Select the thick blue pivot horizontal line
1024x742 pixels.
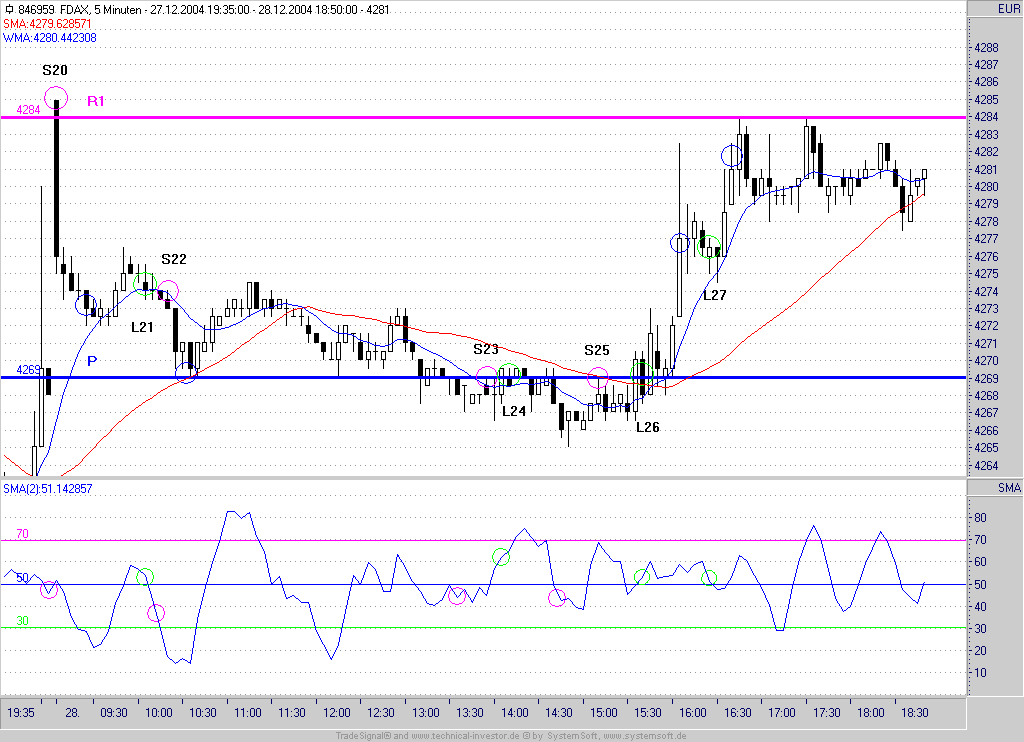tap(483, 378)
